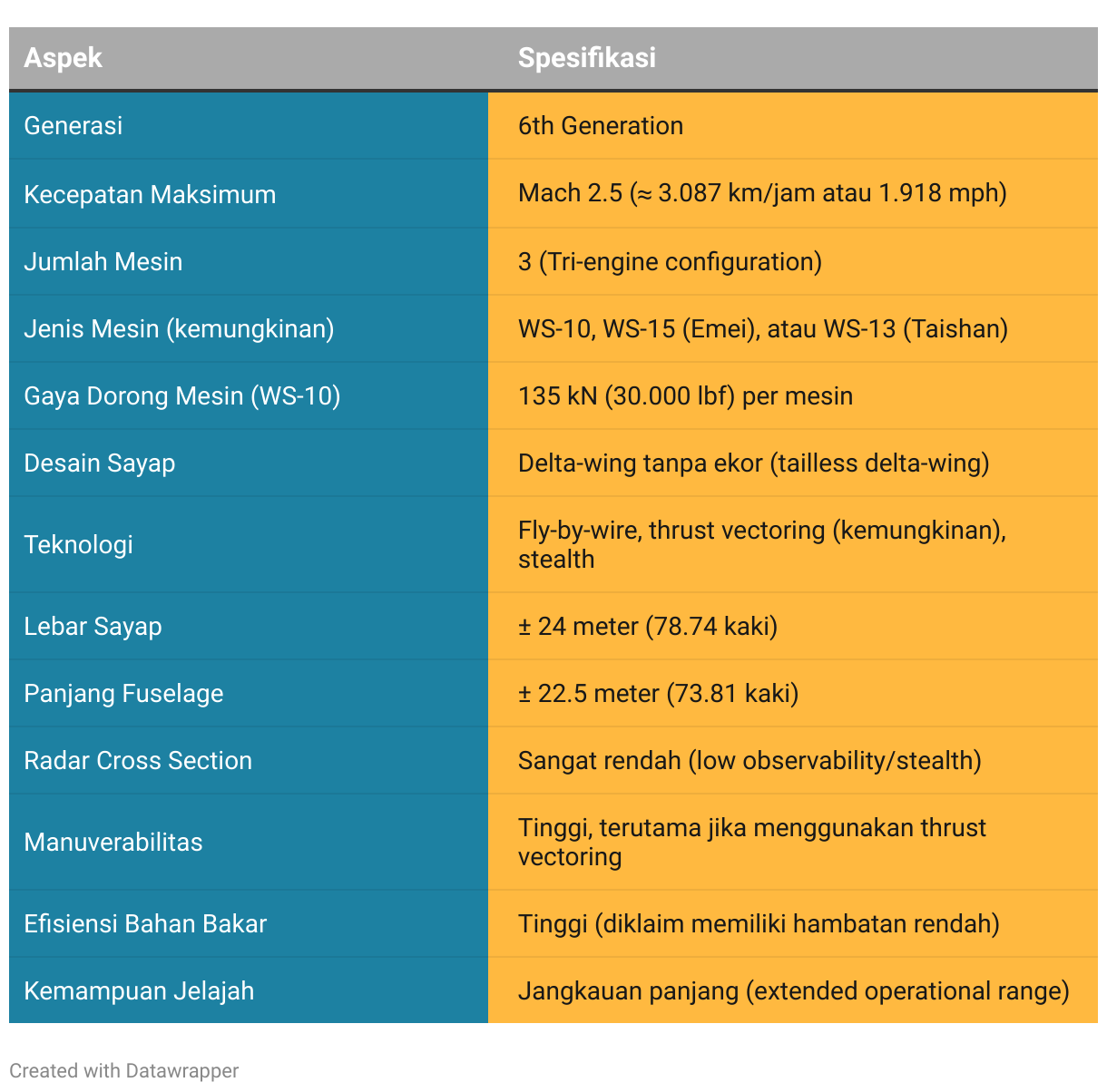Click the 135 kN thrust value
The width and height of the screenshot is (1107, 1092).
[685, 395]
